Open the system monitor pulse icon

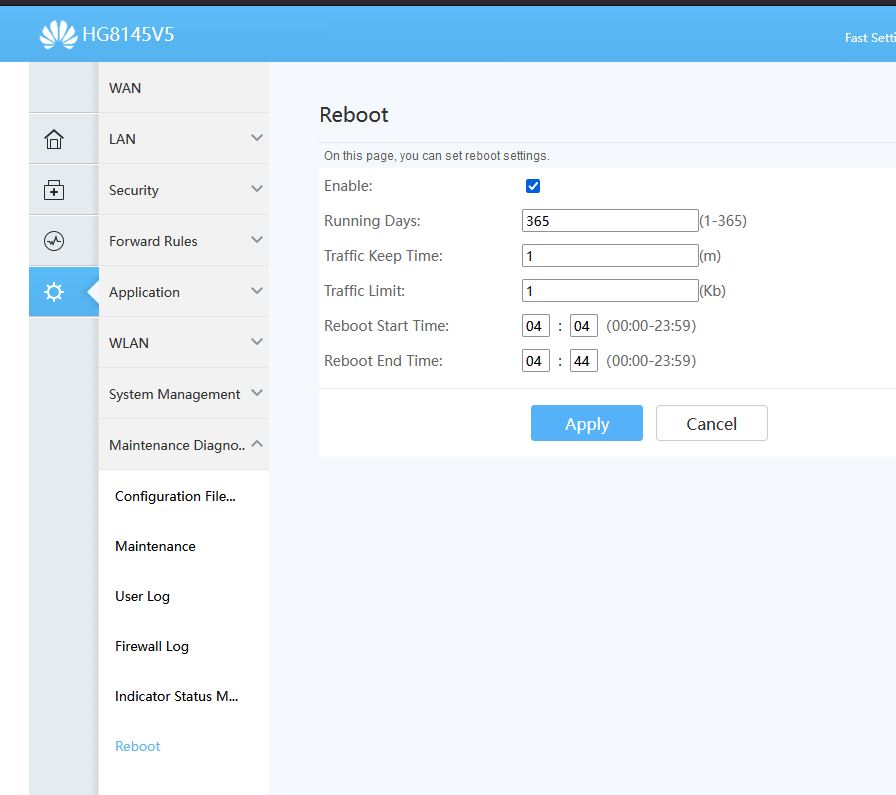54,241
